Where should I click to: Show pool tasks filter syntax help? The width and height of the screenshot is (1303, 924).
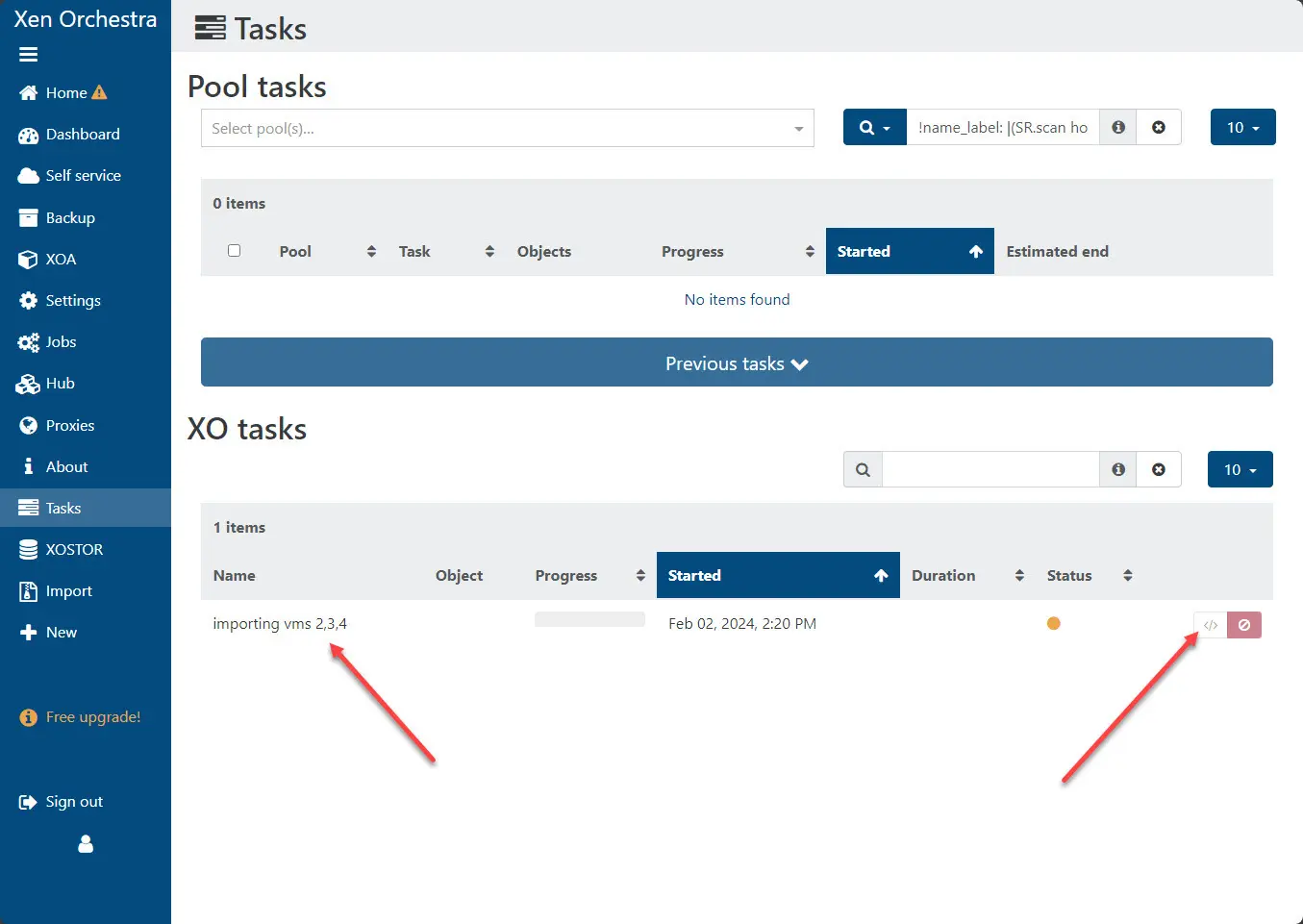click(x=1118, y=127)
